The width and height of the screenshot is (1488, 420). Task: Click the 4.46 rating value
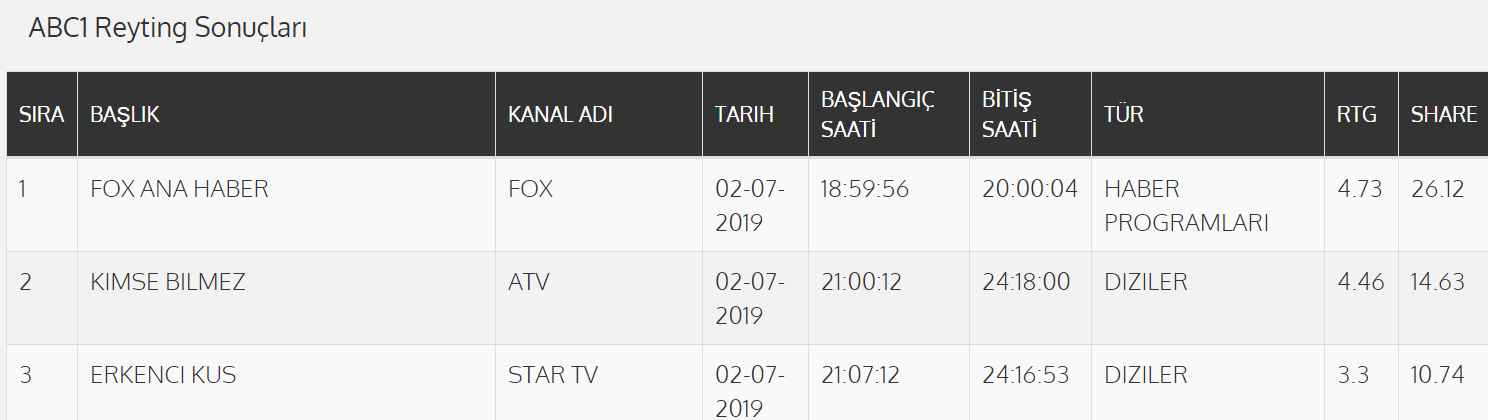point(1360,282)
